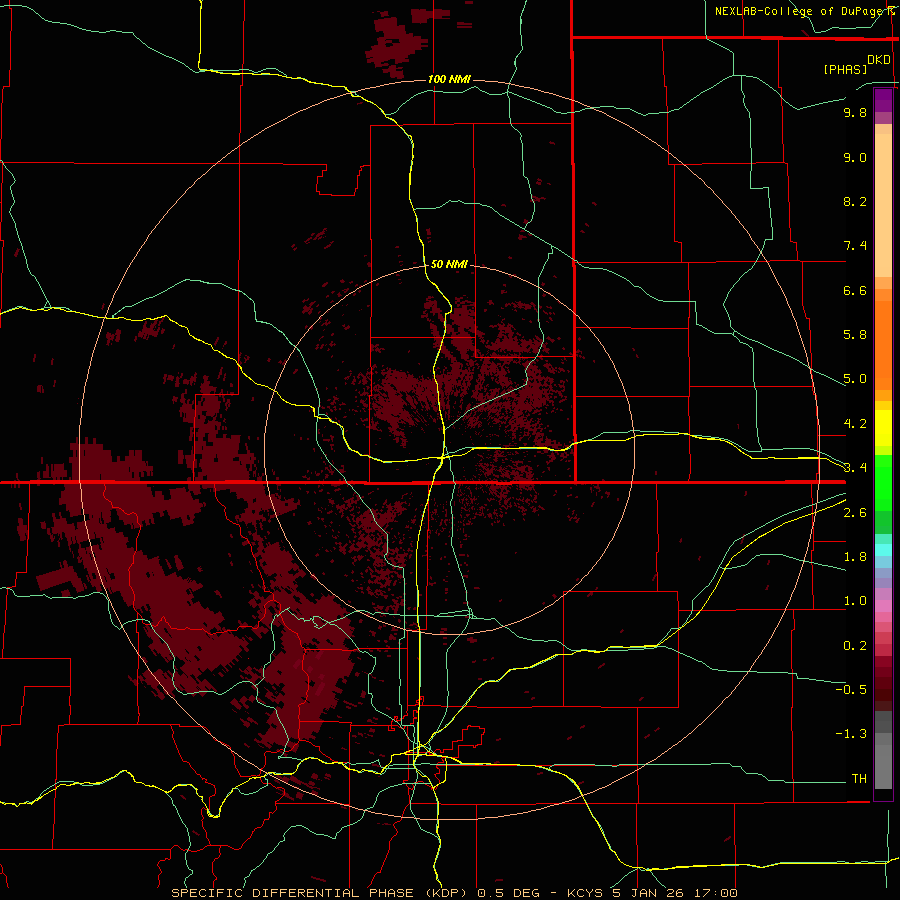Click the orange segment of the color bar
The width and height of the screenshot is (900, 900).
coord(883,346)
